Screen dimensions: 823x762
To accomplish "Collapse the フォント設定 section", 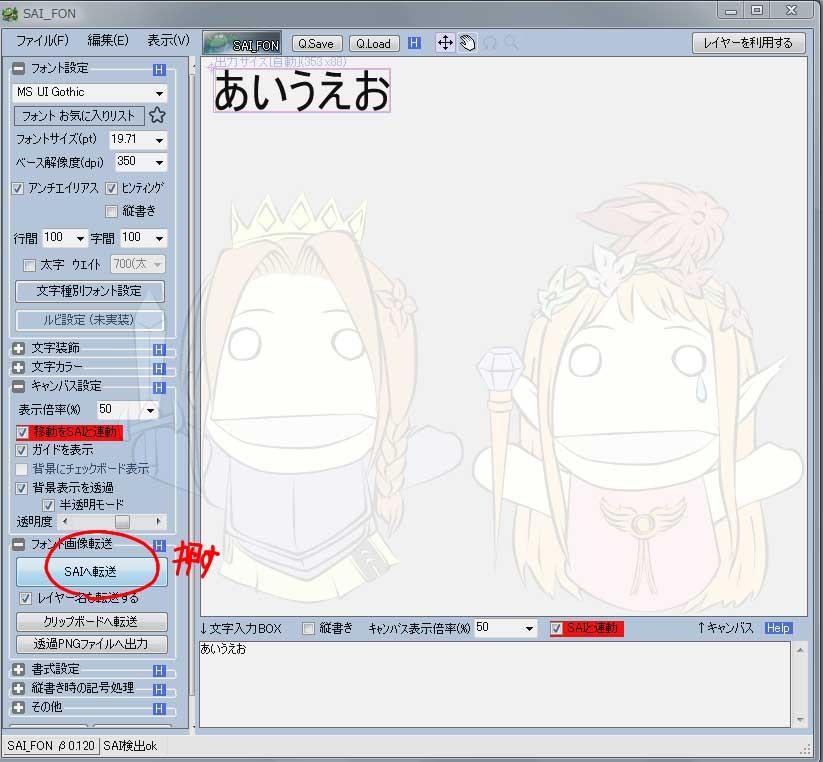I will point(18,68).
